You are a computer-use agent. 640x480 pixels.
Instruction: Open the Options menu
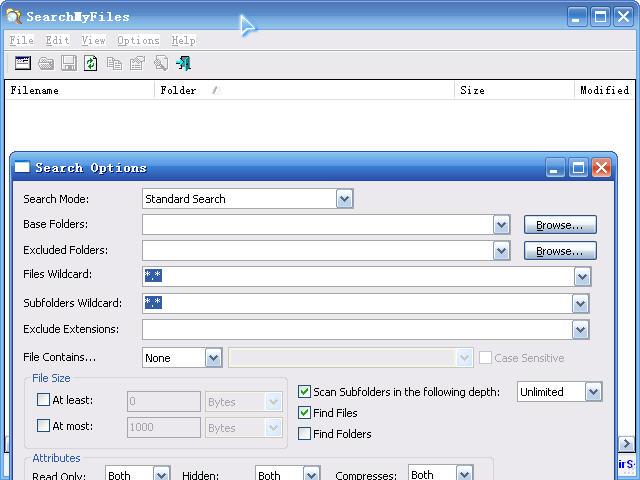pyautogui.click(x=138, y=40)
